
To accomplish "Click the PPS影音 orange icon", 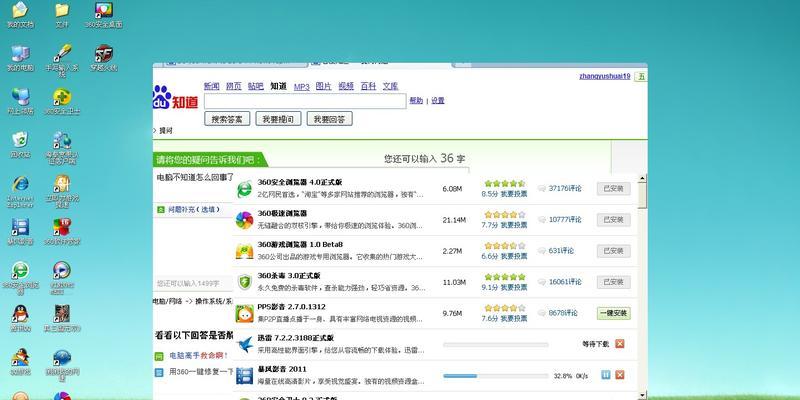I will (244, 313).
